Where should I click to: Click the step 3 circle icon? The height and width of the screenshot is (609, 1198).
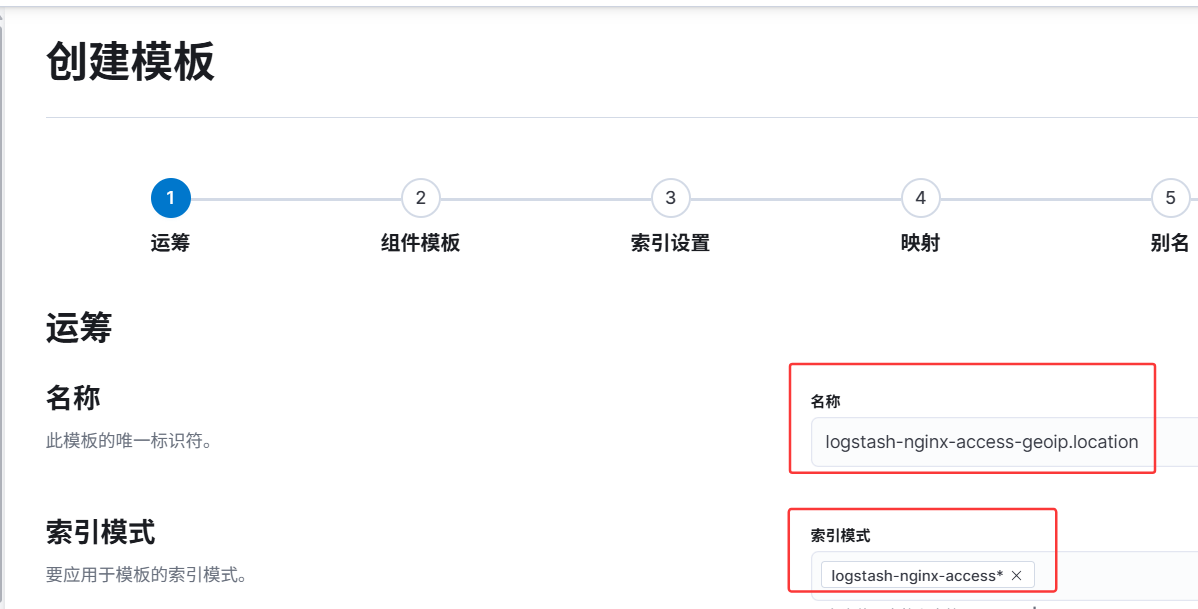(x=670, y=198)
